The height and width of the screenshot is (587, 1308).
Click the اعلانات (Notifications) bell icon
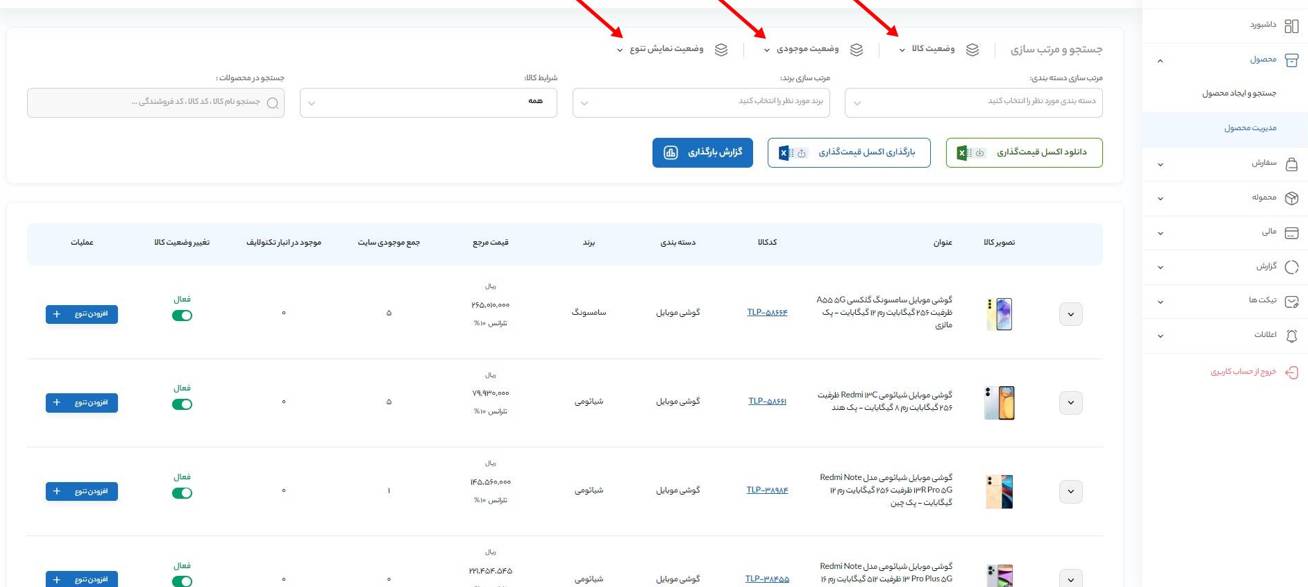pyautogui.click(x=1291, y=336)
